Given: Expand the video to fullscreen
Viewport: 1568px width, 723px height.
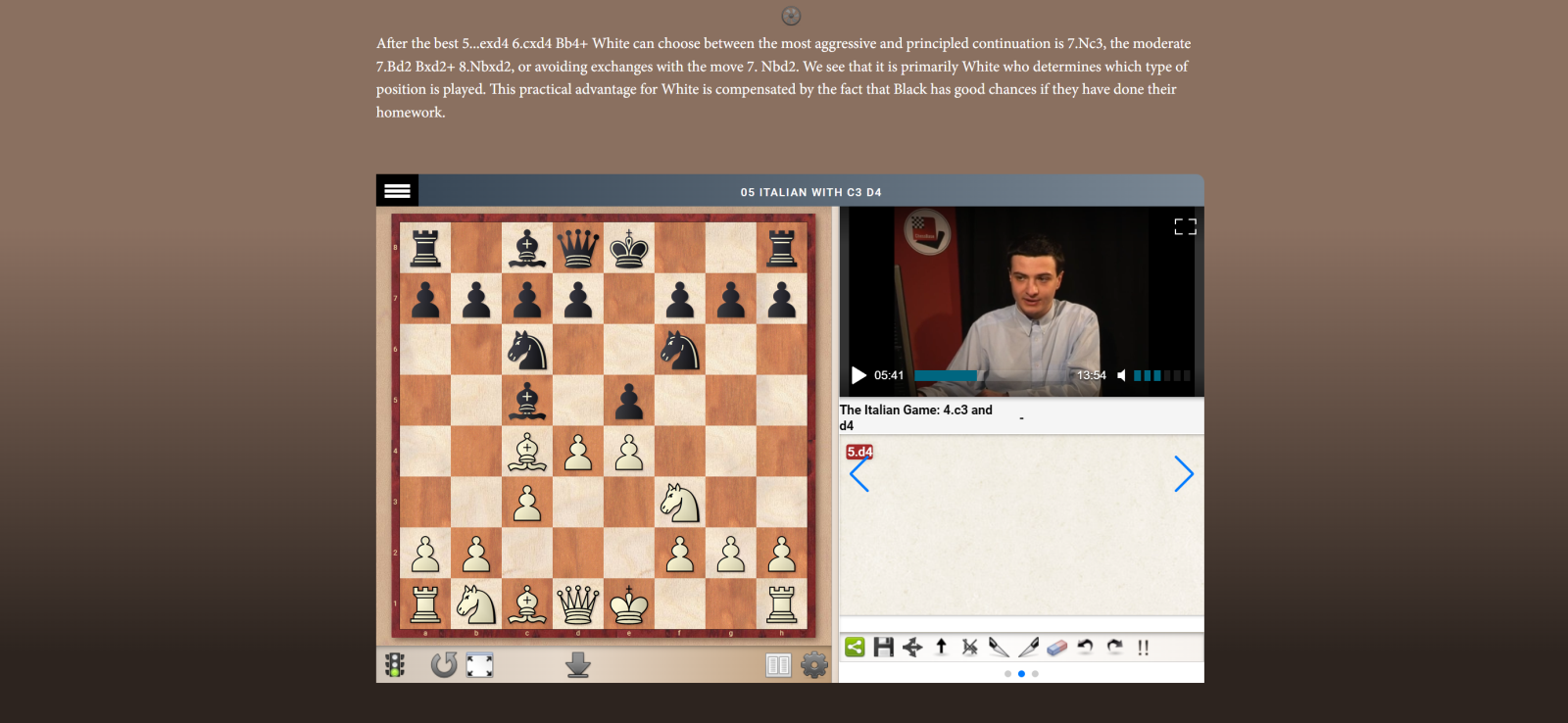Looking at the screenshot, I should [x=1186, y=226].
